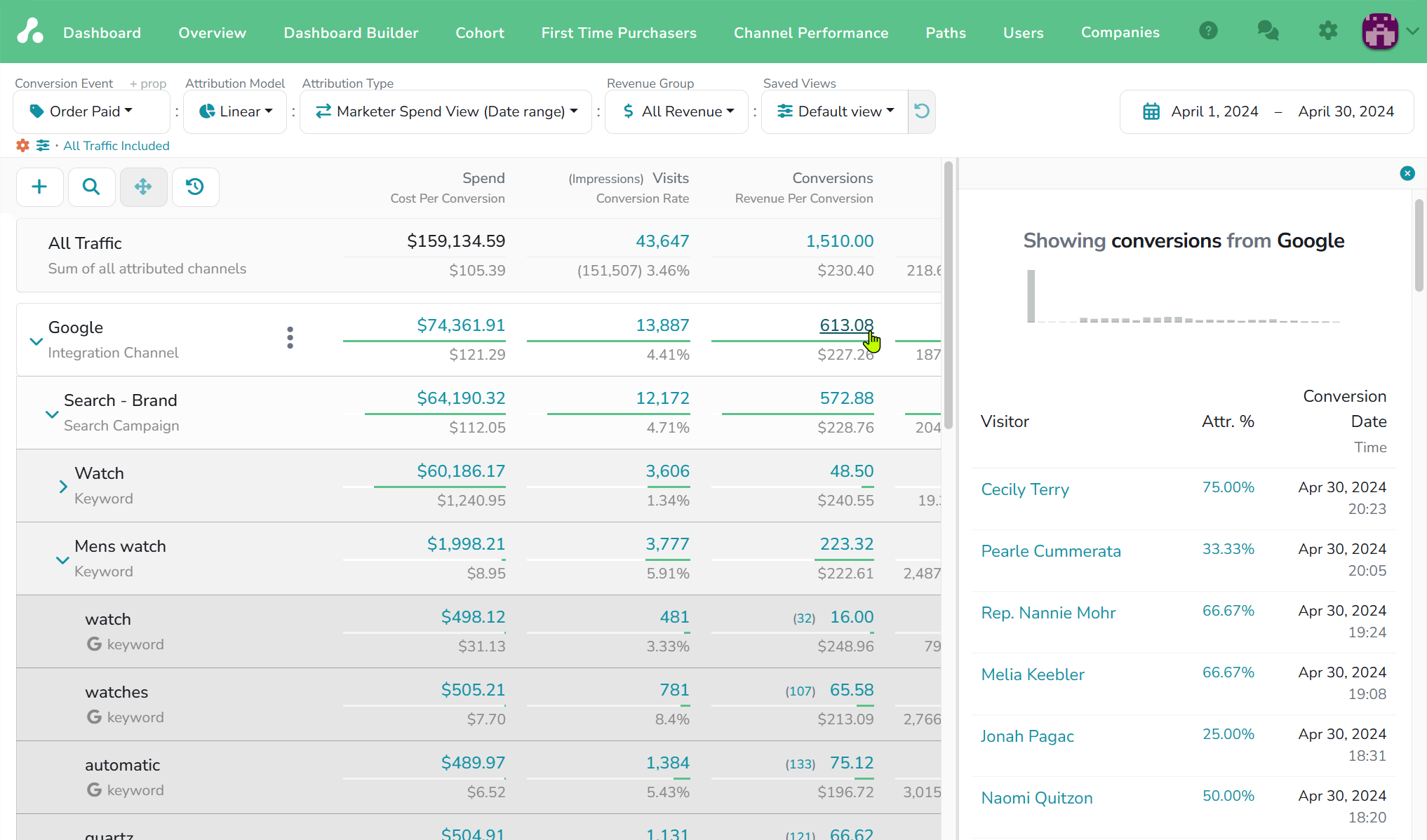
Task: Close the conversions side panel
Action: click(x=1407, y=173)
